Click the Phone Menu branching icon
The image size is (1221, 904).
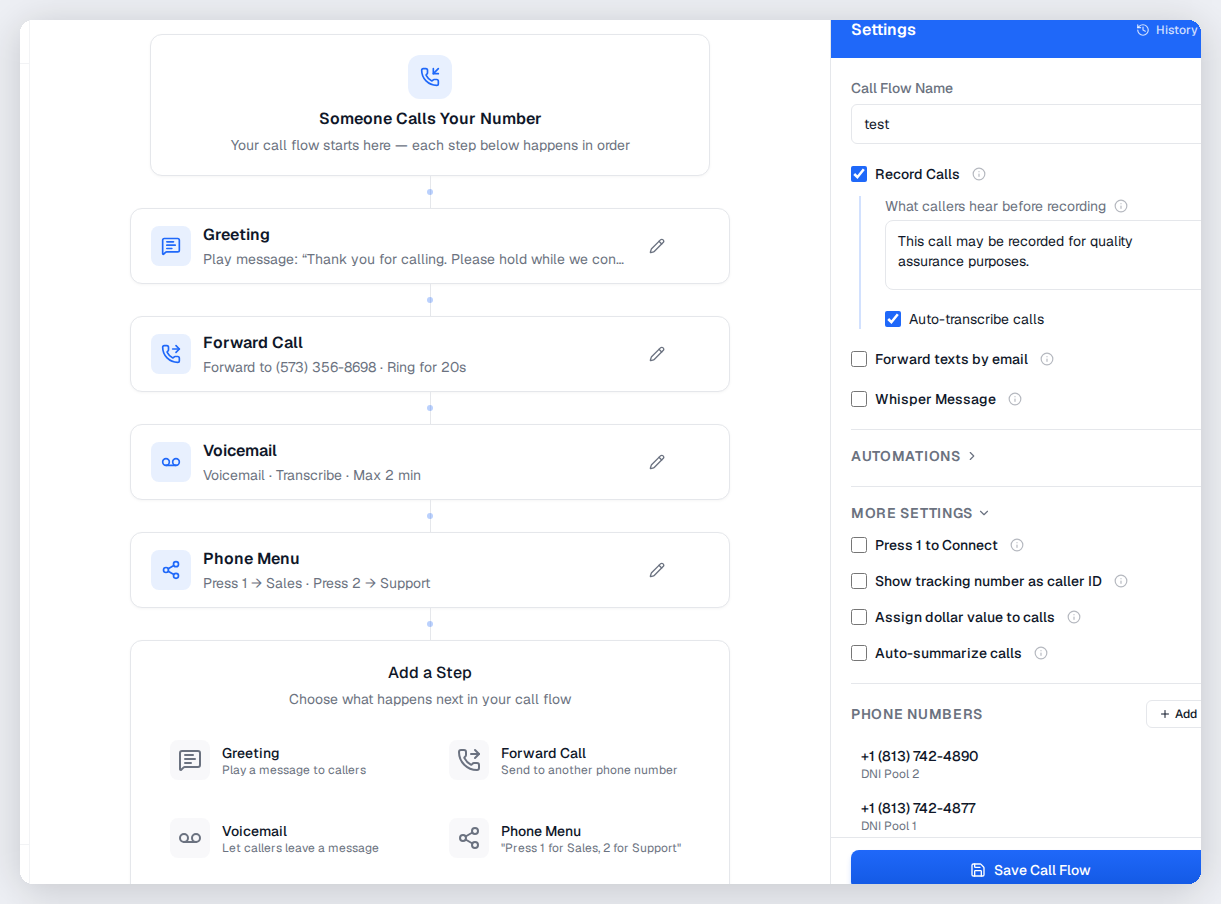(x=170, y=570)
